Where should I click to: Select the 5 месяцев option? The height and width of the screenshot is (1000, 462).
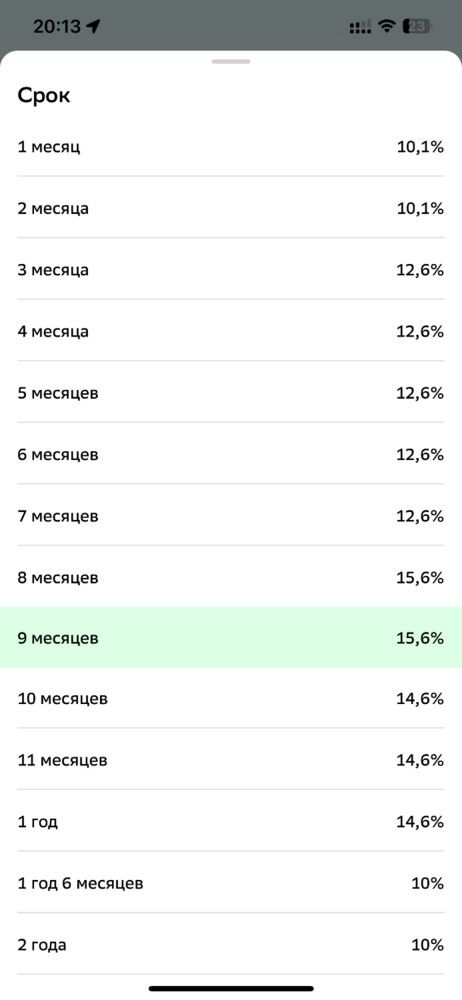click(231, 393)
